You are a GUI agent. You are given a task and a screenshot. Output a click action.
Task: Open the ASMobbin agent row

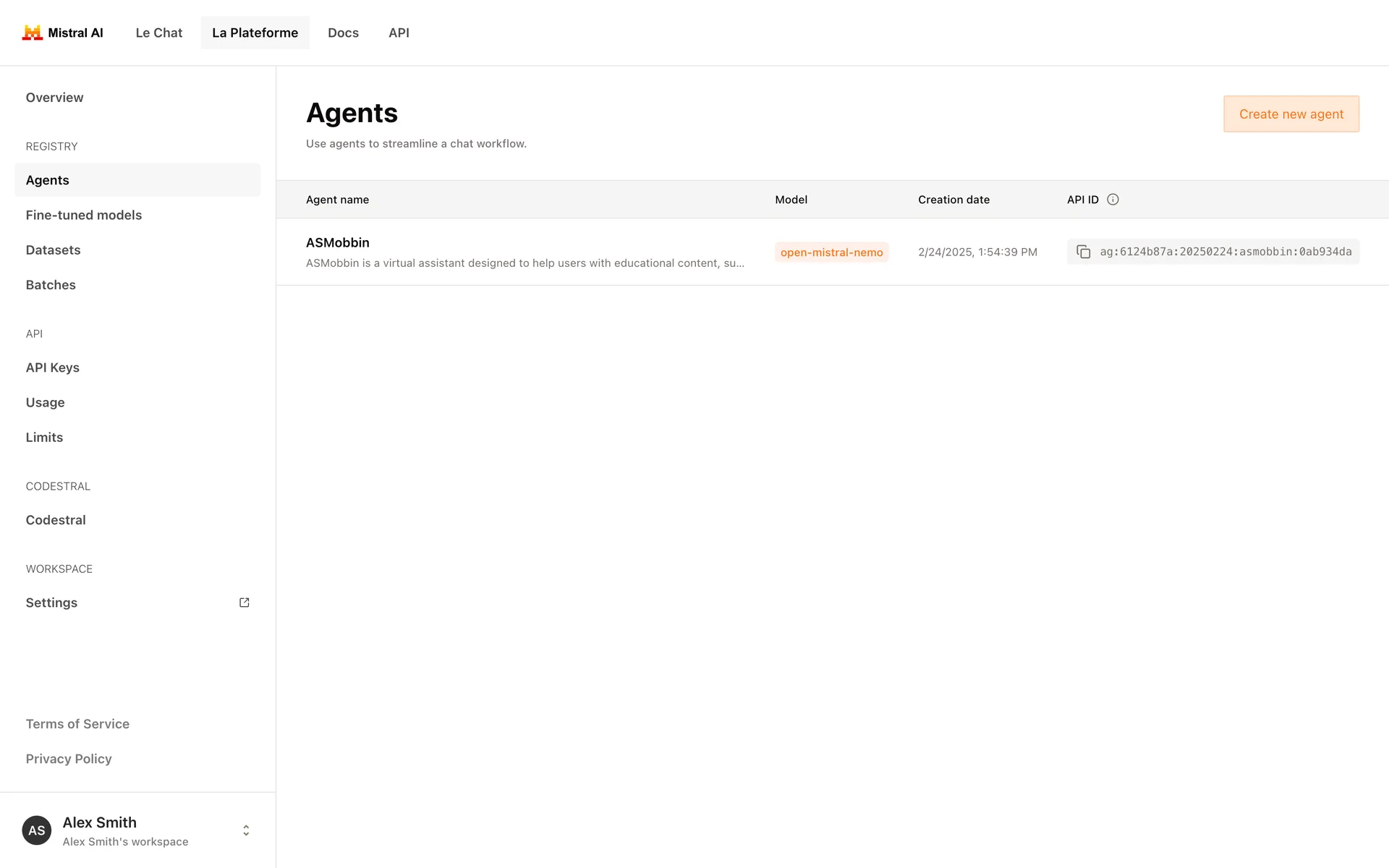click(x=338, y=243)
